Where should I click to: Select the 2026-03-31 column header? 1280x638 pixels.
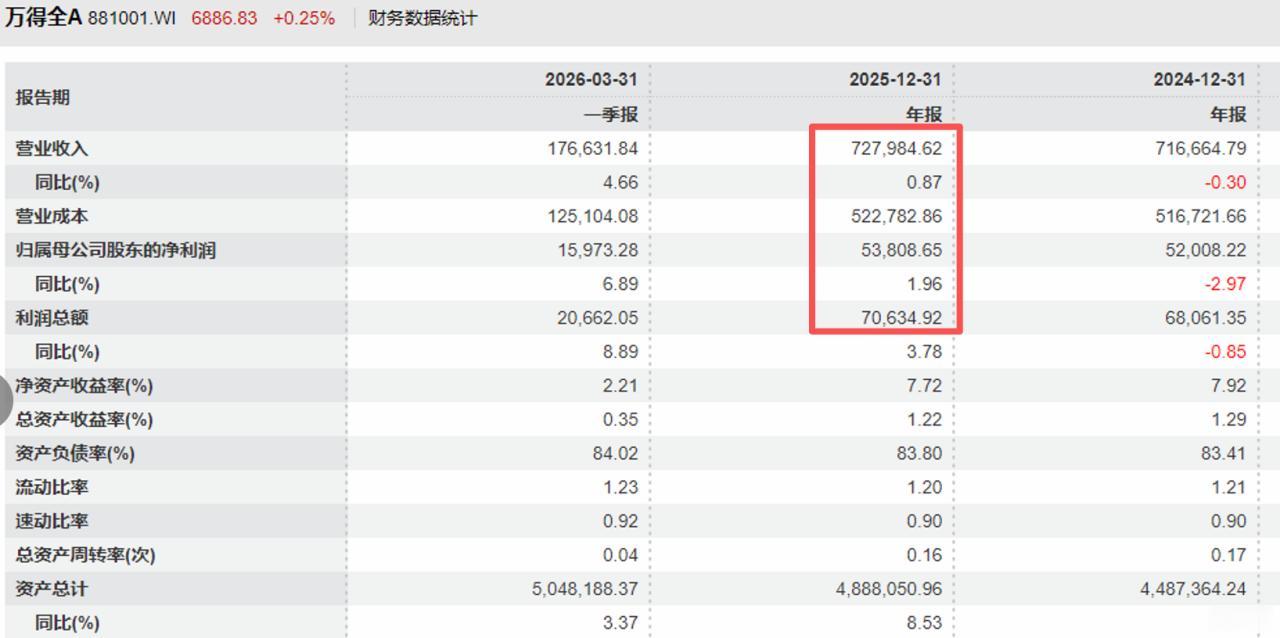tap(591, 80)
